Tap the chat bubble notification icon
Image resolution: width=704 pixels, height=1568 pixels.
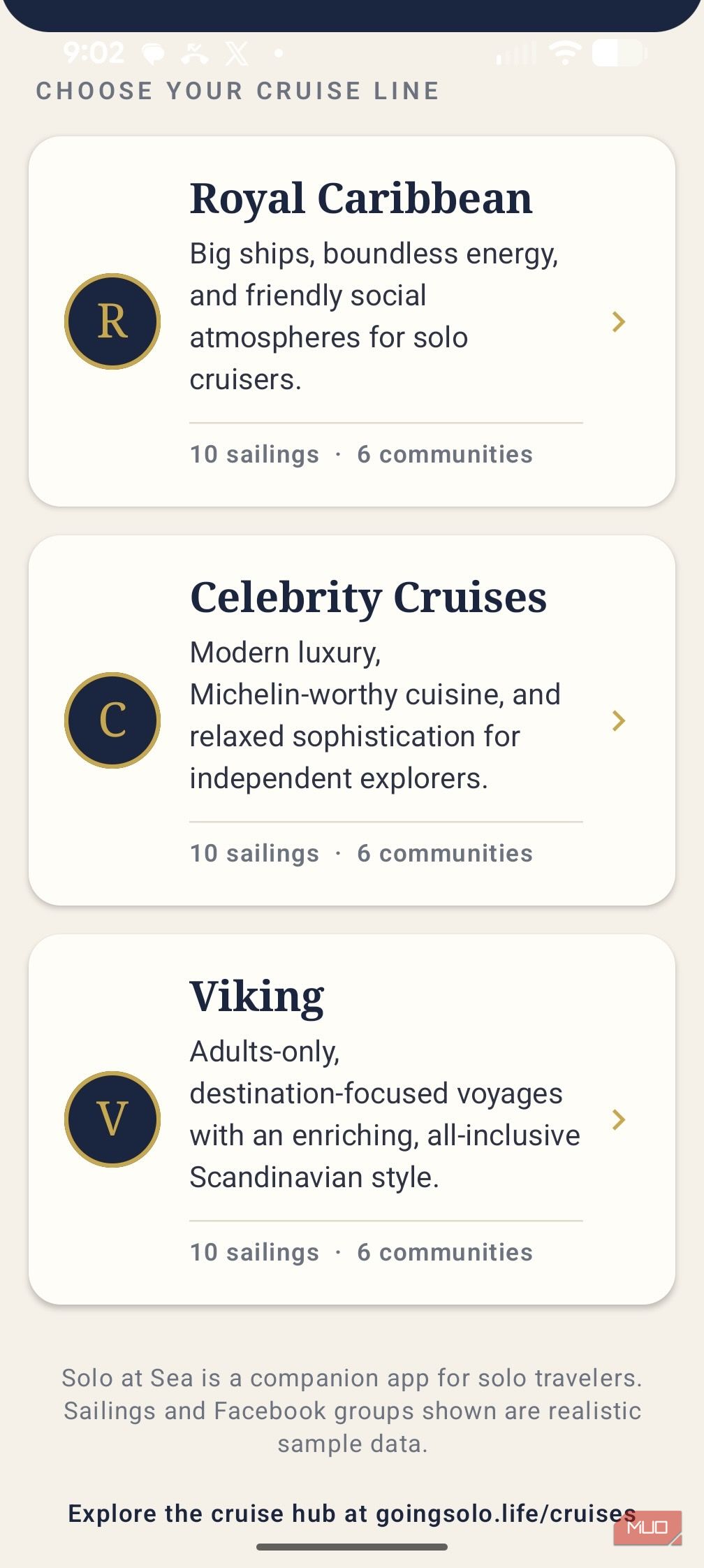(x=153, y=54)
